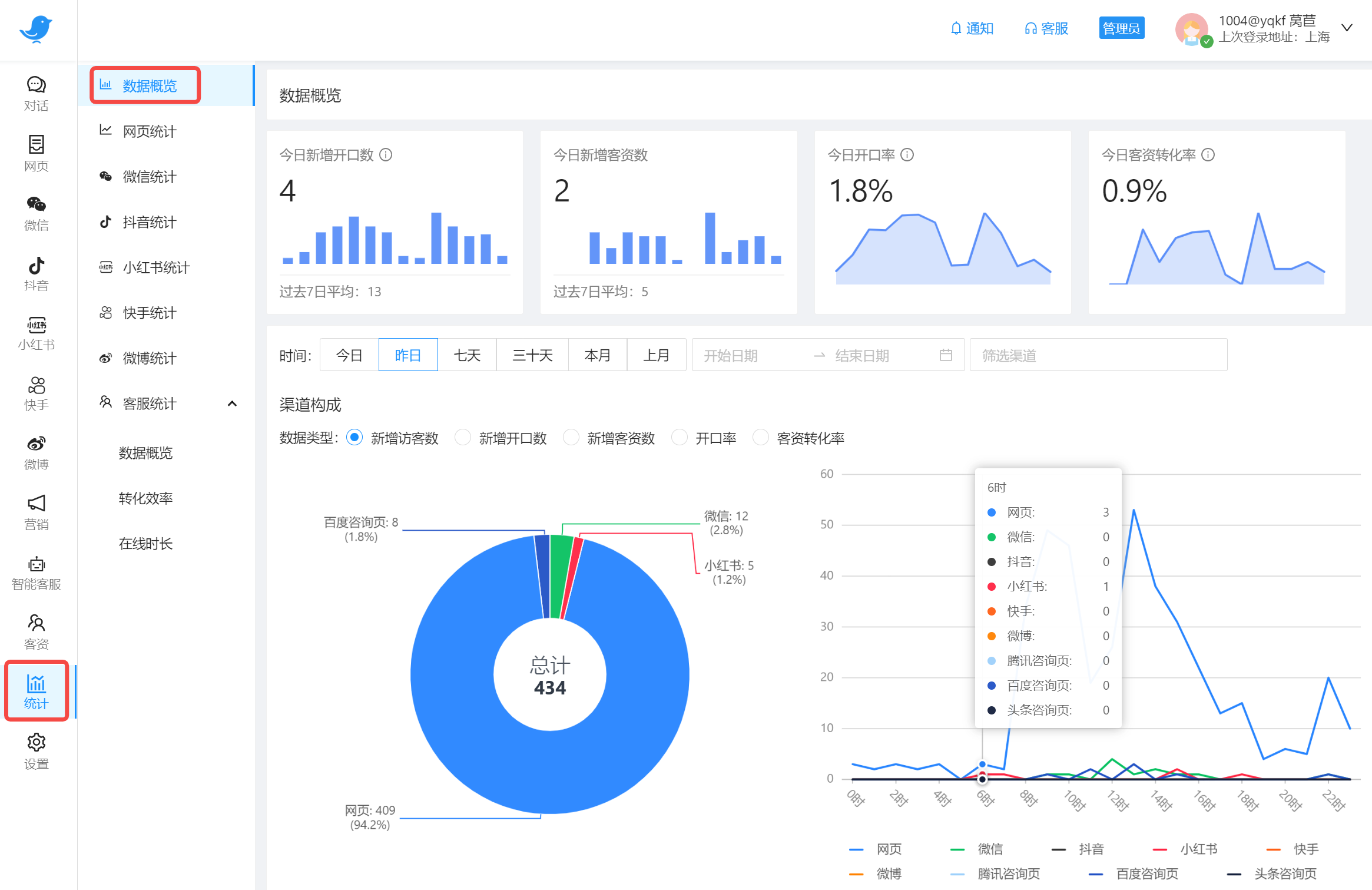Viewport: 1372px width, 890px height.
Task: Click the notification bell beside 通知
Action: pyautogui.click(x=955, y=28)
